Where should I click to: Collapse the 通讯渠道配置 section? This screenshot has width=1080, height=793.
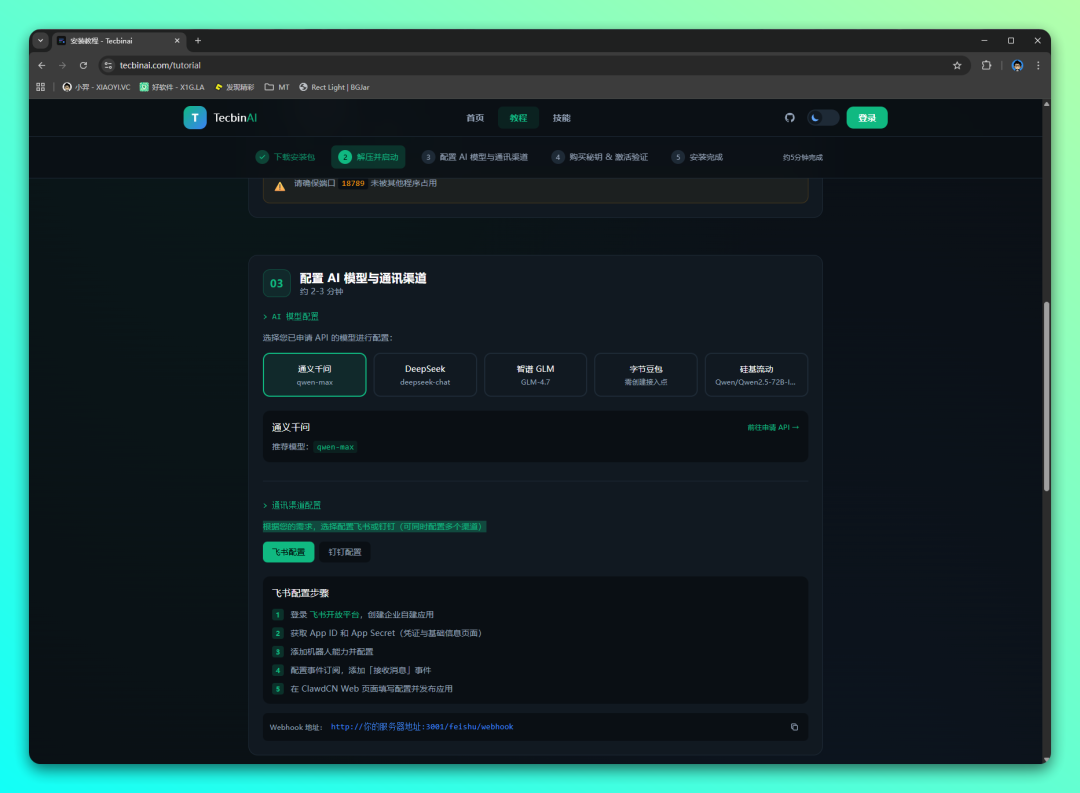click(292, 505)
